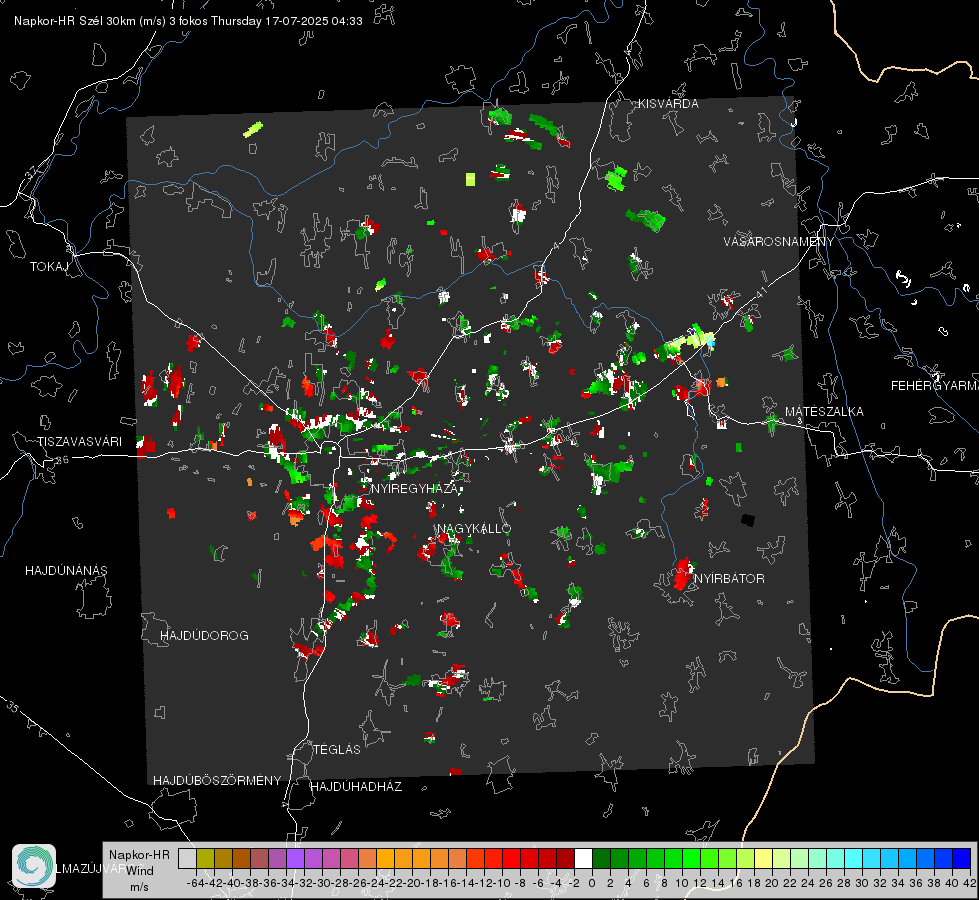Click the road number 36 marker

(62, 460)
